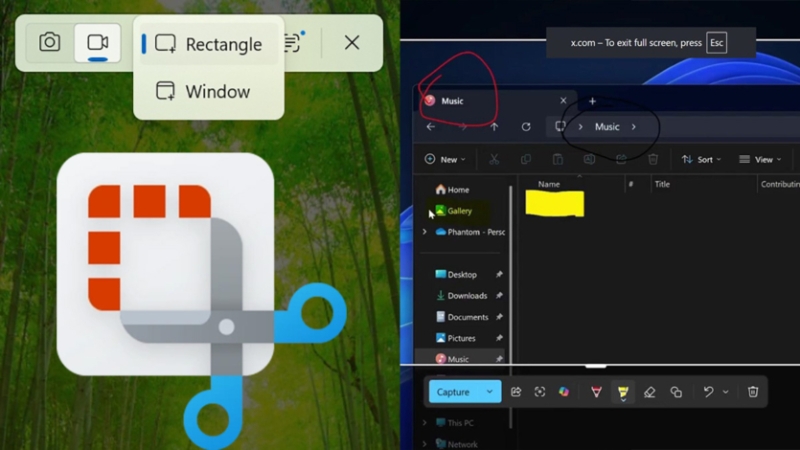Click the share icon in snipping toolbar

(516, 392)
